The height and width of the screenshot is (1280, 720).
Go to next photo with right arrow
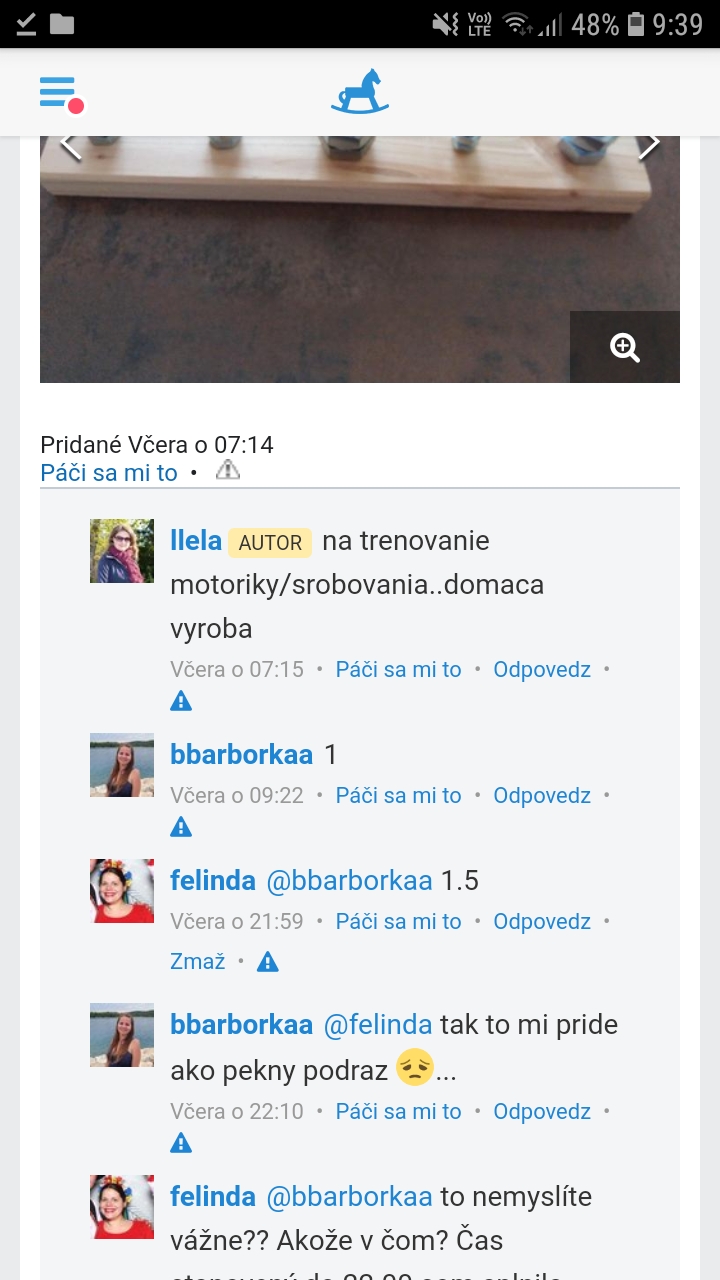pyautogui.click(x=650, y=145)
